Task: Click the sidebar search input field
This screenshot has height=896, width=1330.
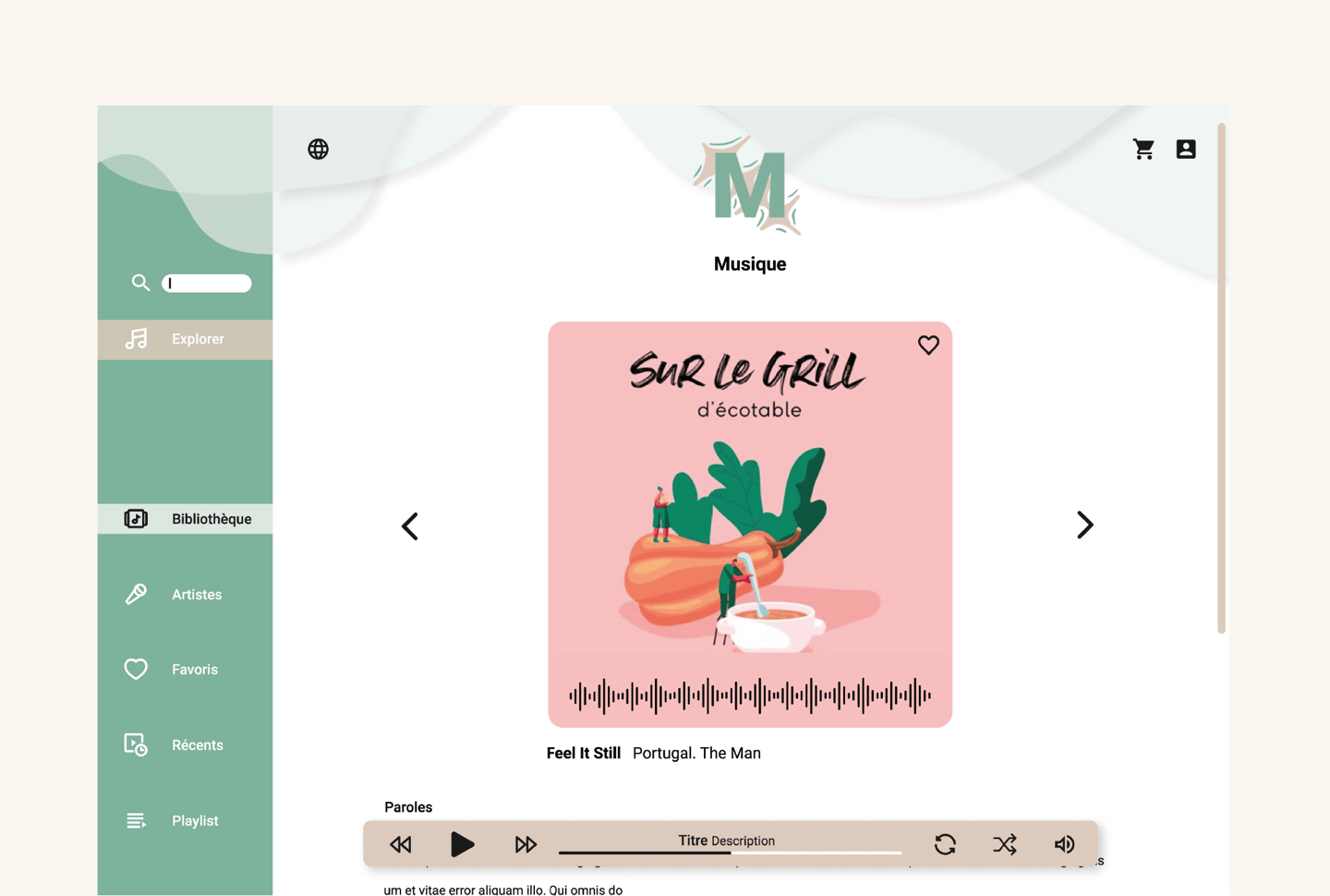Action: 207,284
